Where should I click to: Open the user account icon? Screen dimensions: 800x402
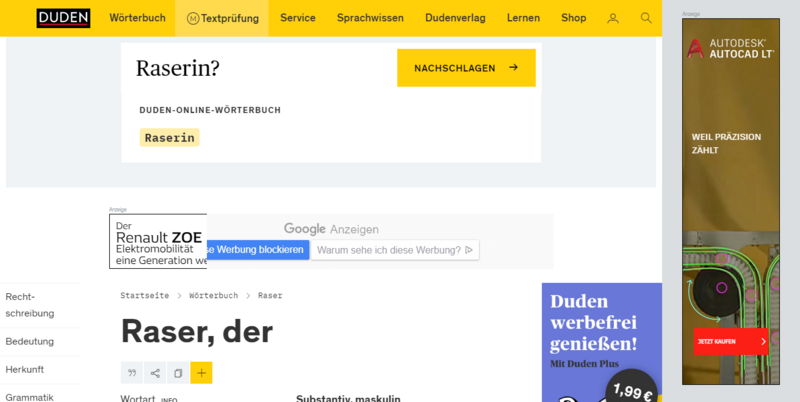pos(613,18)
